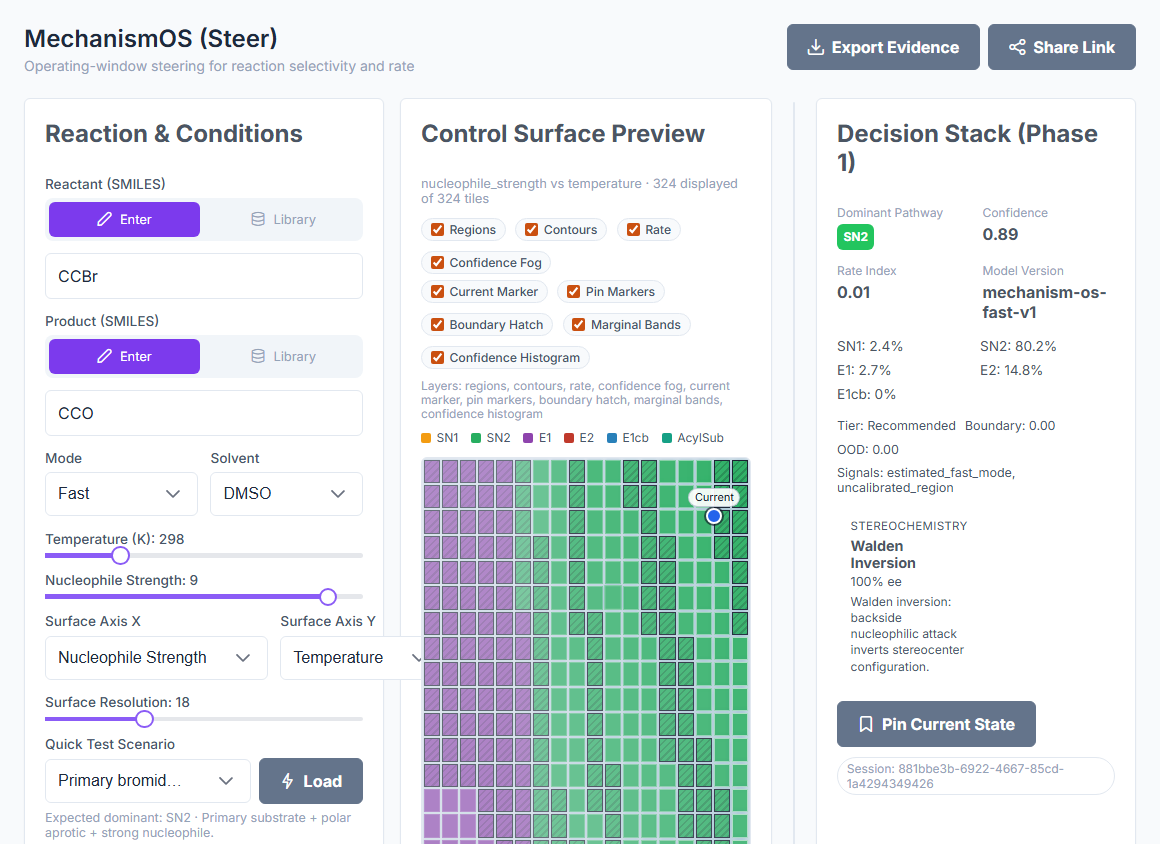
Task: Switch Reactant input to Library tab
Action: click(x=283, y=220)
